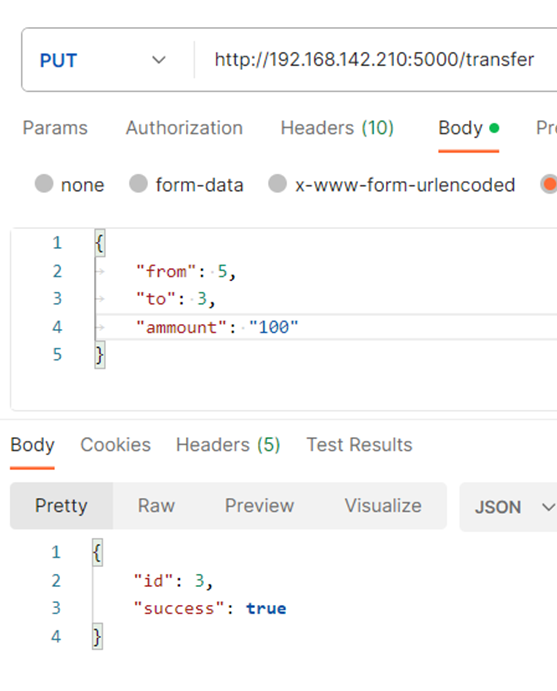The image size is (557, 691).
Task: Click the true value in response
Action: tap(266, 609)
